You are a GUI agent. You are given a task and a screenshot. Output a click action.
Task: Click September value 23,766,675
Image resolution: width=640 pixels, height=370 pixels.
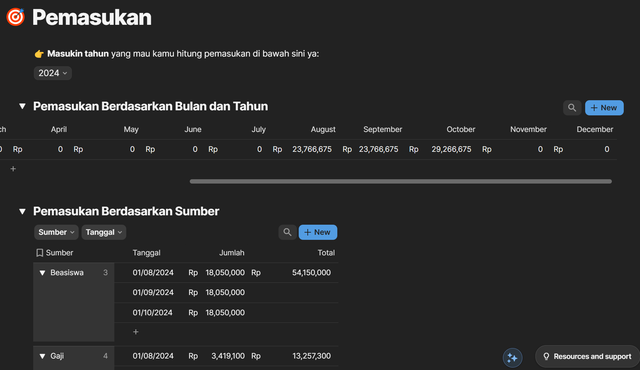(x=378, y=149)
